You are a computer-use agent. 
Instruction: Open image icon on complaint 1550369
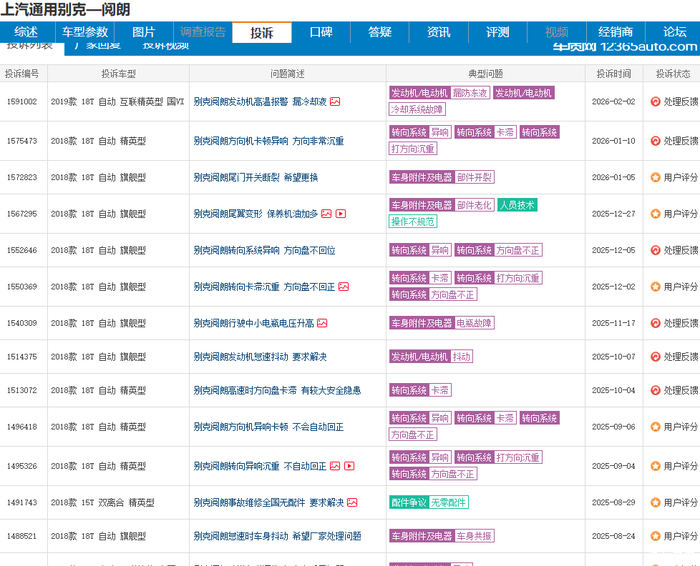344,287
